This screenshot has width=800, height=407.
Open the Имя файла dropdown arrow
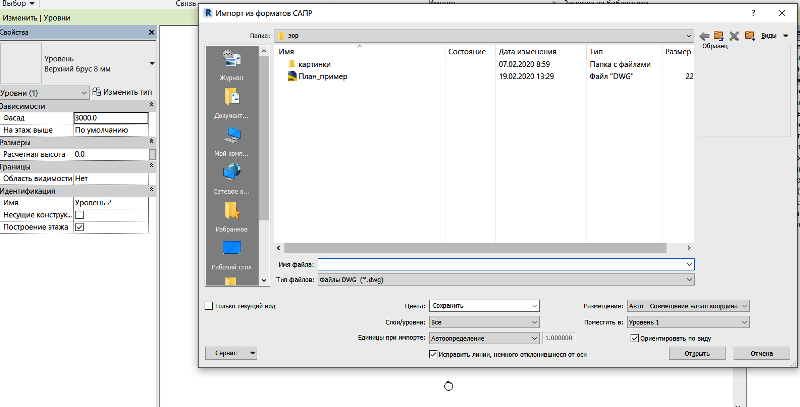click(689, 264)
